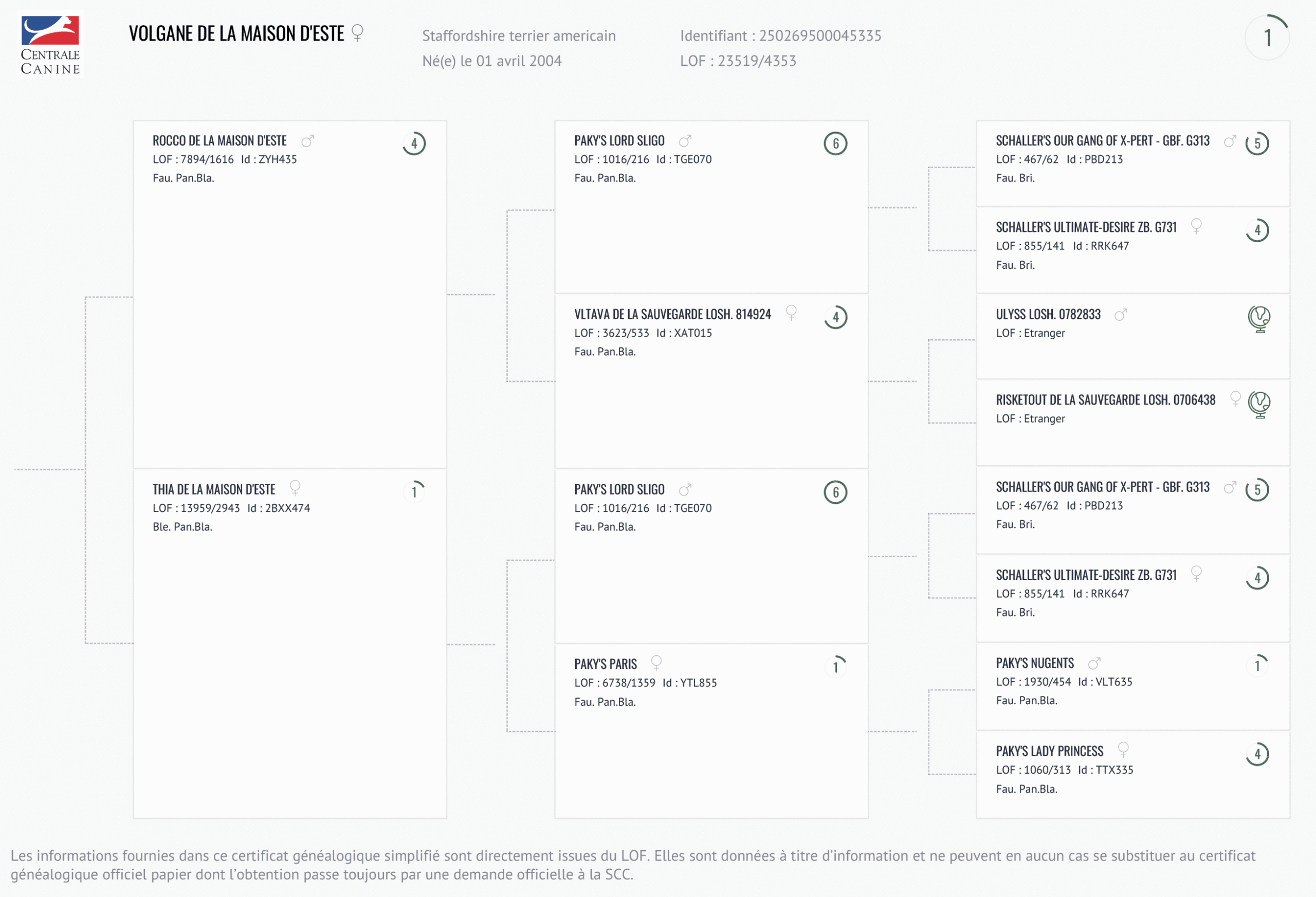This screenshot has width=1316, height=897.
Task: Open Paky's Lady Princess pedigree entry
Action: 1049,752
